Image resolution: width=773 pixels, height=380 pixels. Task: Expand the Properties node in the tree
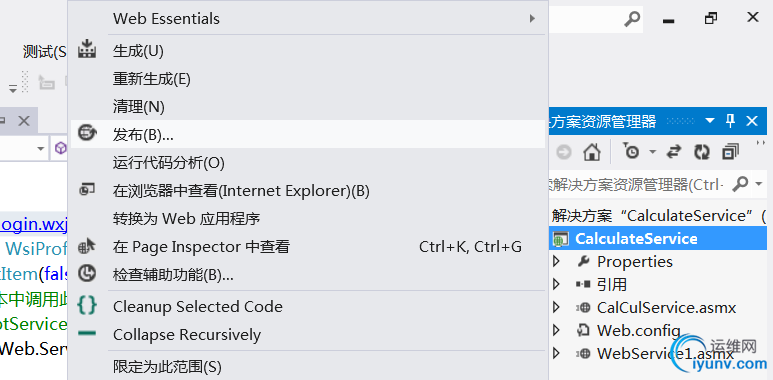(557, 262)
